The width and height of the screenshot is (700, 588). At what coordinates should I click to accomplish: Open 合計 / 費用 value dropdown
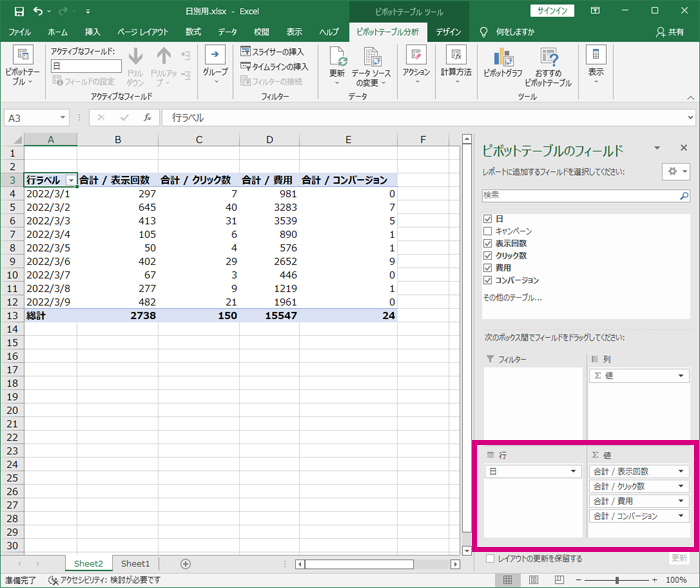(x=681, y=501)
